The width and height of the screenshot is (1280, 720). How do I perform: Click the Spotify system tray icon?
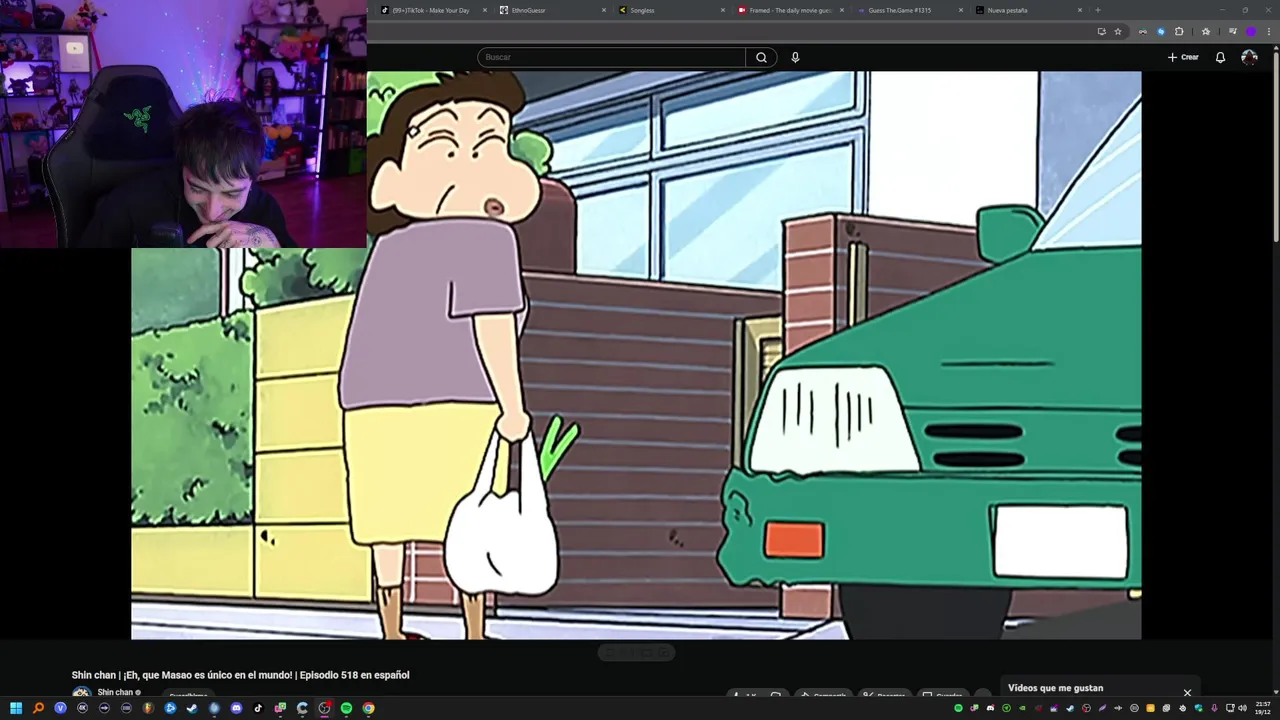pos(958,708)
